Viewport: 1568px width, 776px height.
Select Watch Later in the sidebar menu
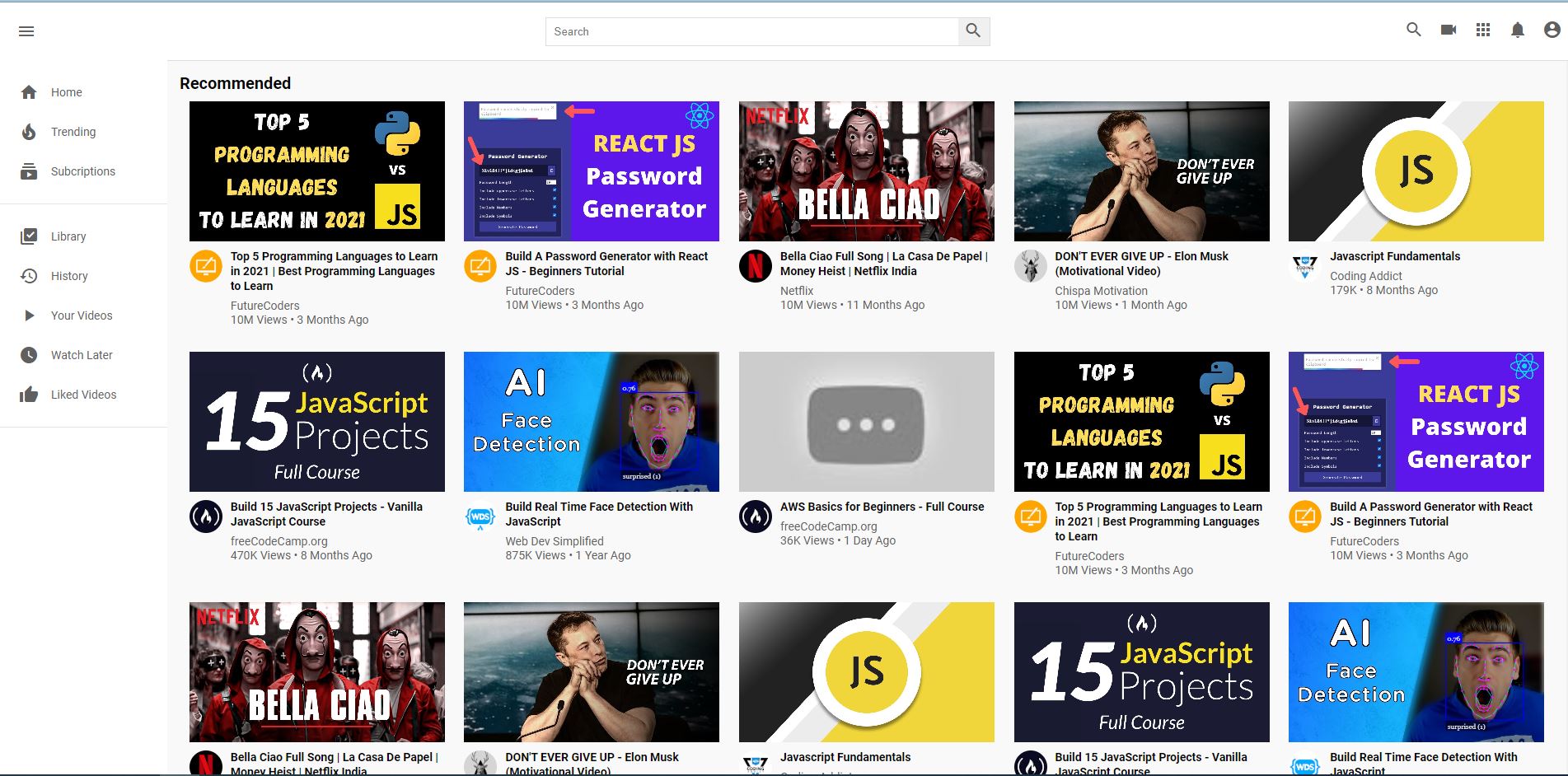coord(82,355)
